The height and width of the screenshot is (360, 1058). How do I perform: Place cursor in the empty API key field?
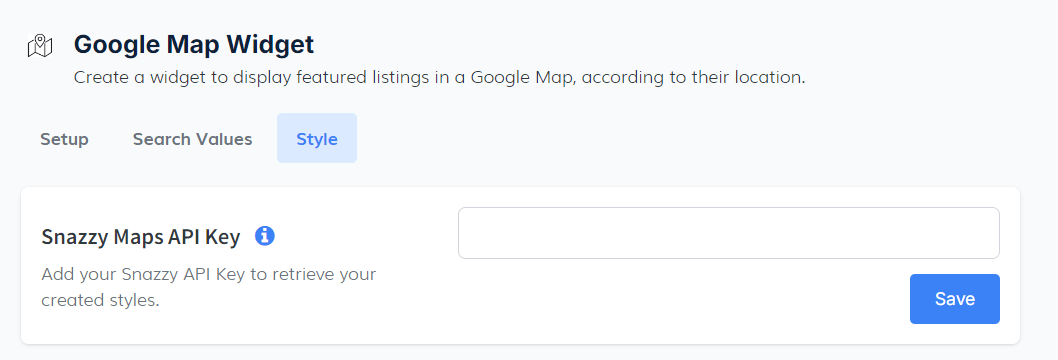[729, 233]
